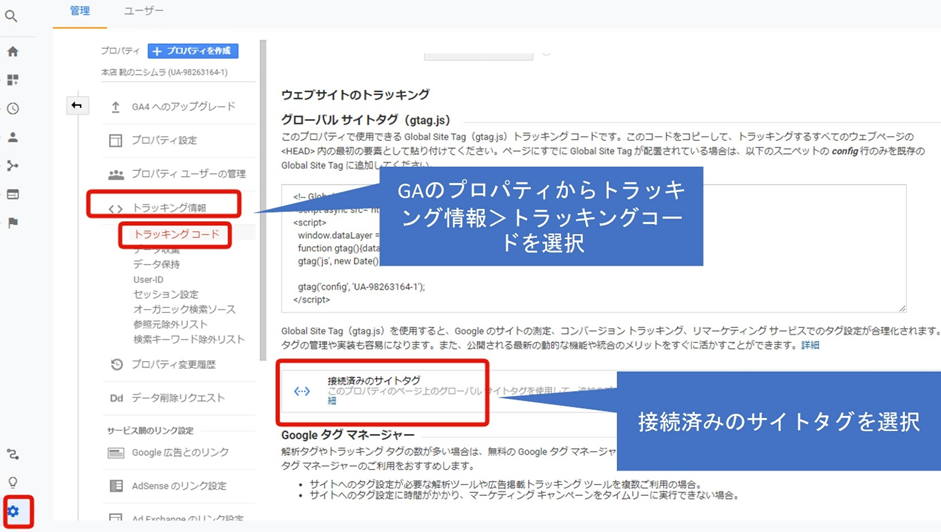Expand トラッキング情報 section
Viewport: 941px width, 532px height.
click(169, 208)
